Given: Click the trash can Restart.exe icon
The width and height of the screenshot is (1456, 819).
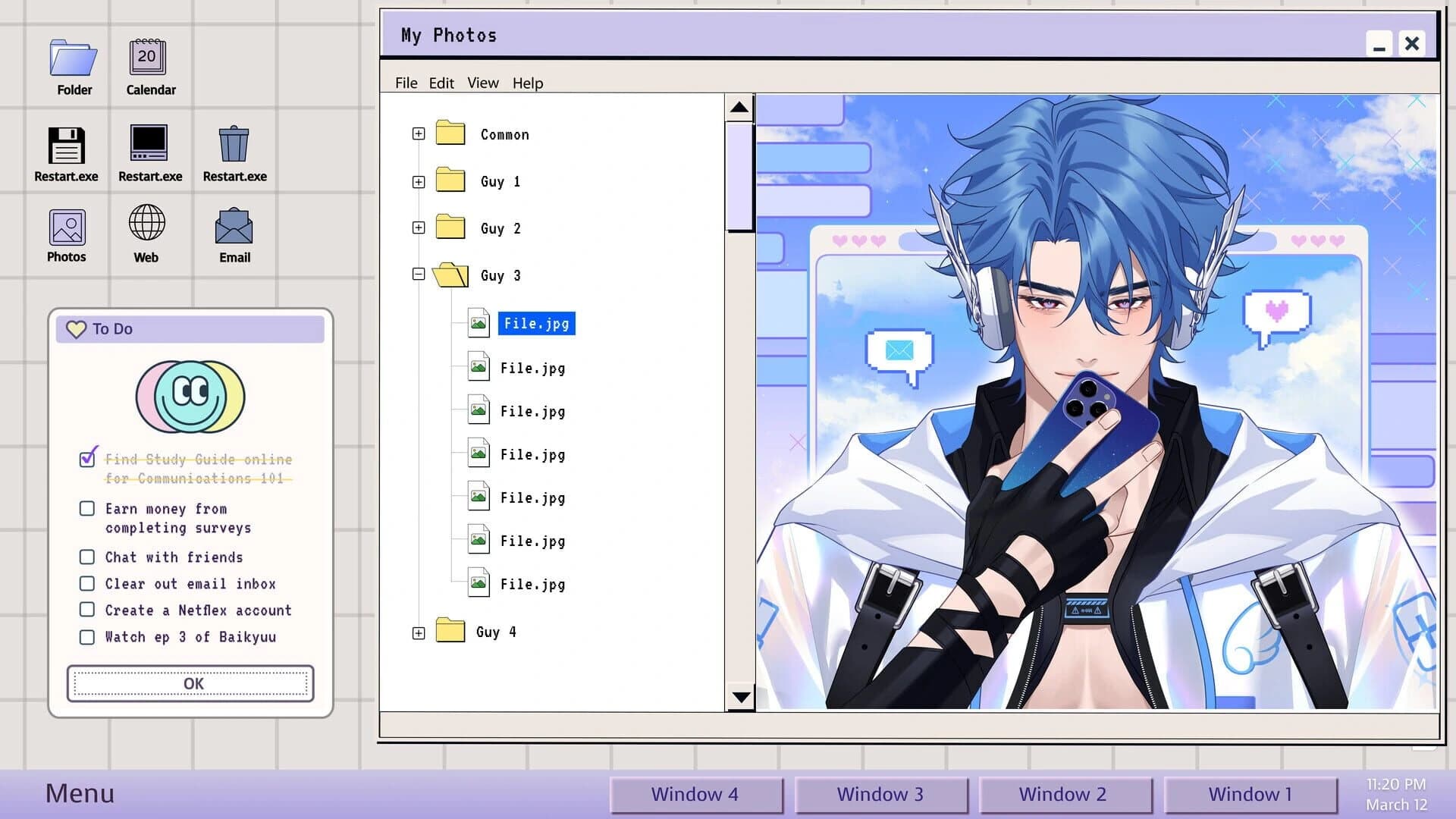Looking at the screenshot, I should (234, 143).
